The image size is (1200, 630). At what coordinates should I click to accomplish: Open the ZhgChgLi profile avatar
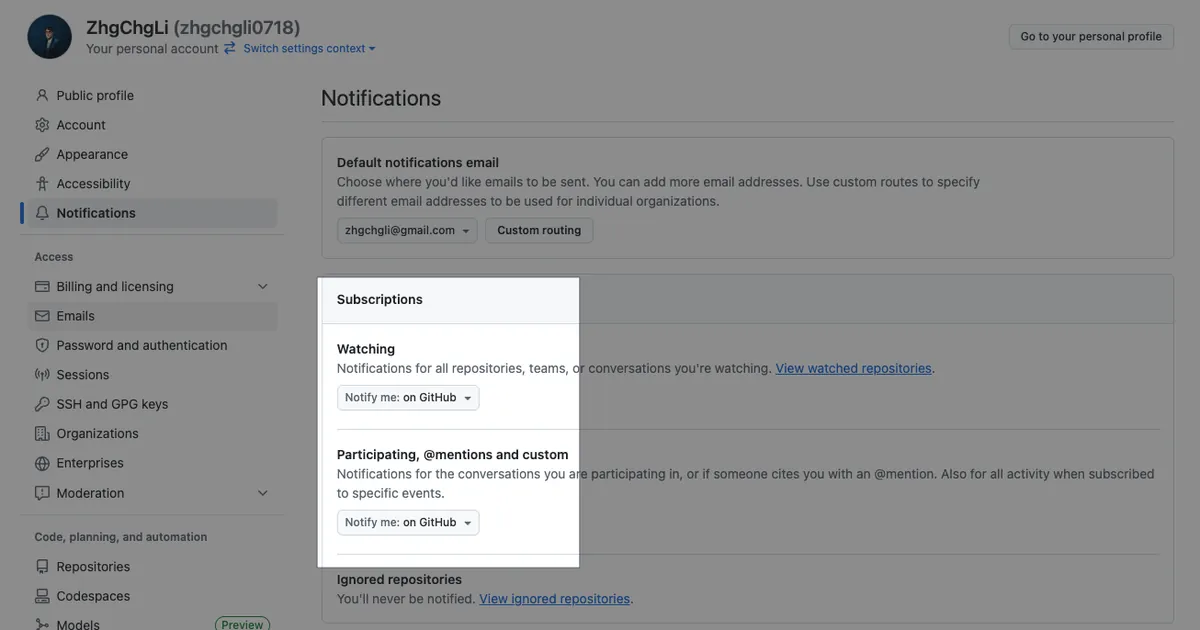(49, 37)
